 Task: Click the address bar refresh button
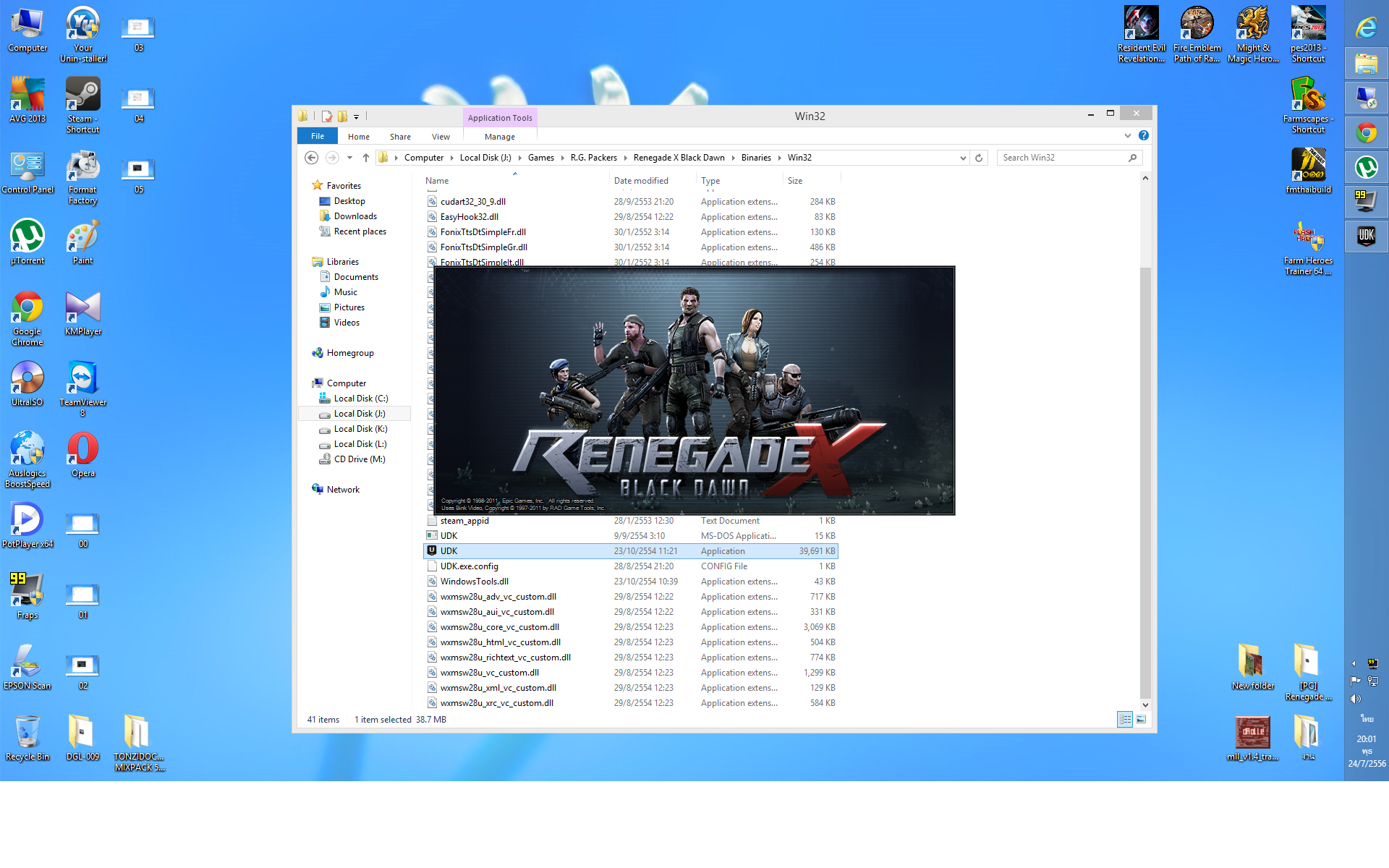979,158
